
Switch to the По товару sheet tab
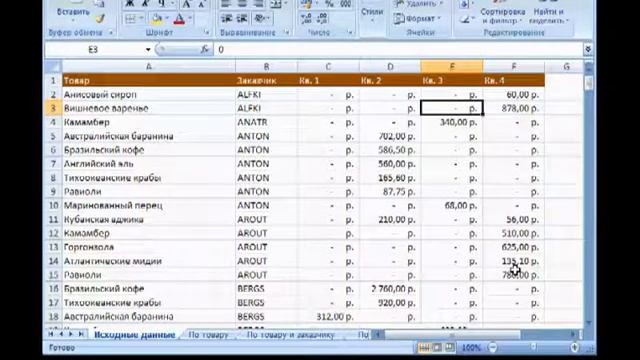pyautogui.click(x=208, y=335)
